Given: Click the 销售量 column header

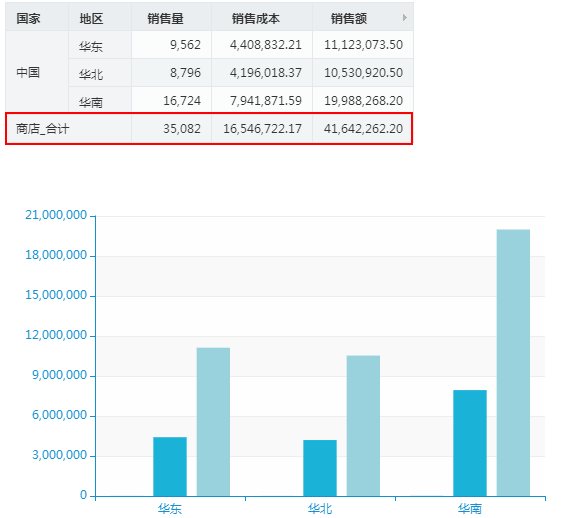Looking at the screenshot, I should click(171, 18).
